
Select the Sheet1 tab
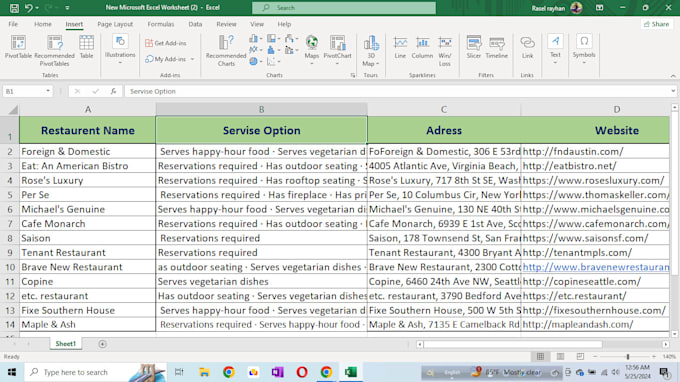coord(65,344)
